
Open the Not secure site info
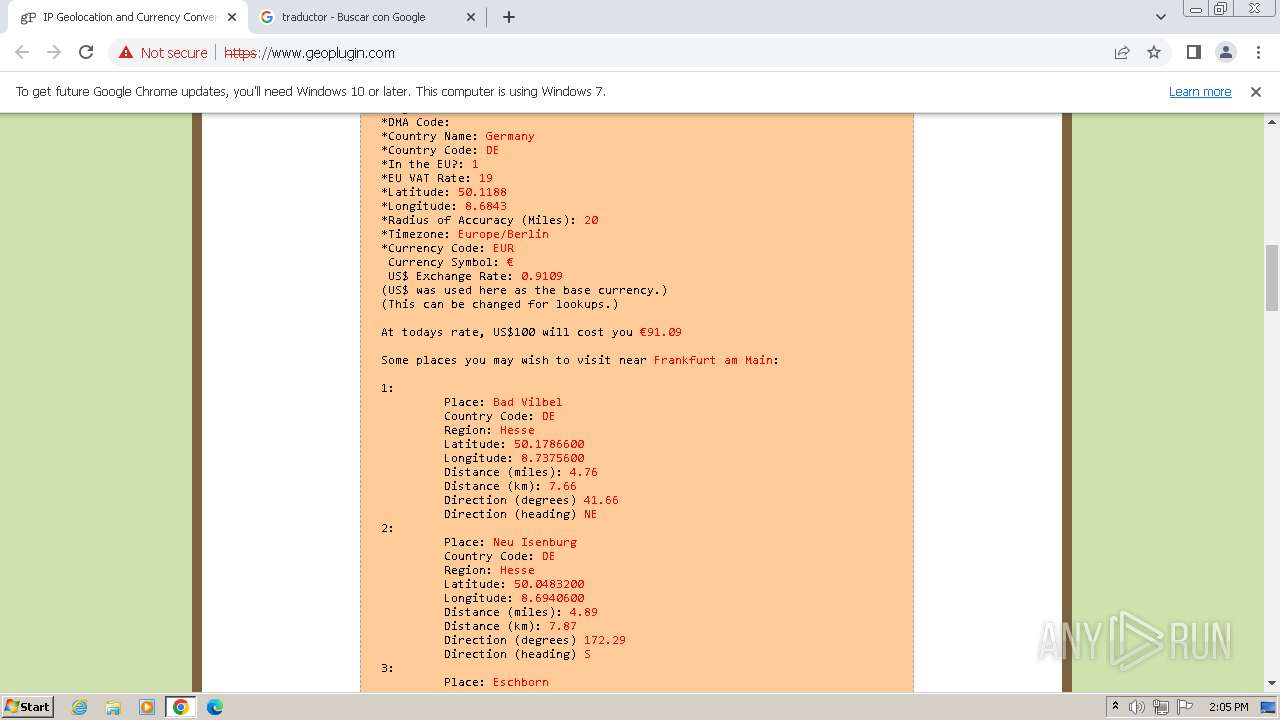[x=163, y=53]
